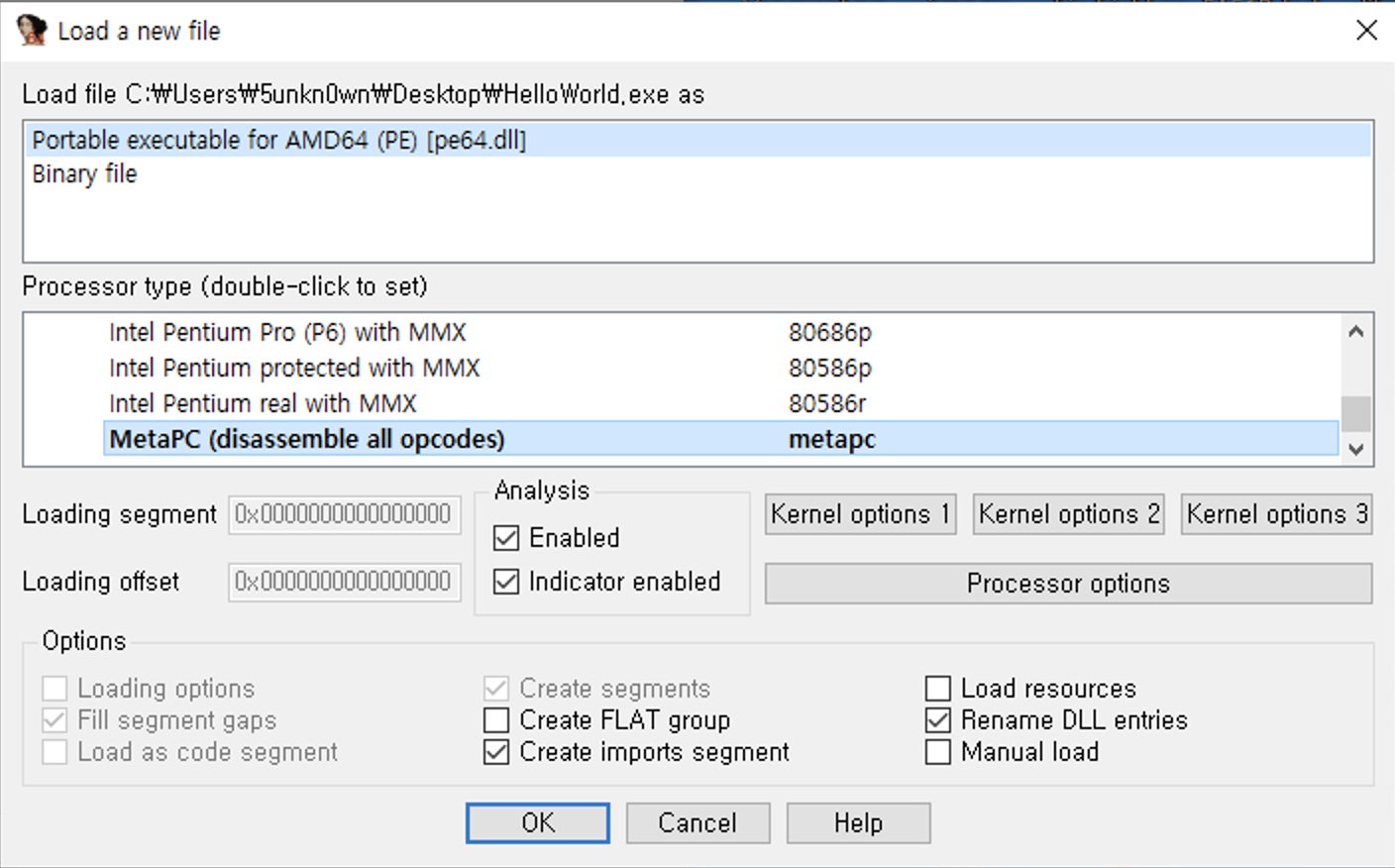The width and height of the screenshot is (1395, 868).
Task: Click the Loading offset input field
Action: (345, 583)
